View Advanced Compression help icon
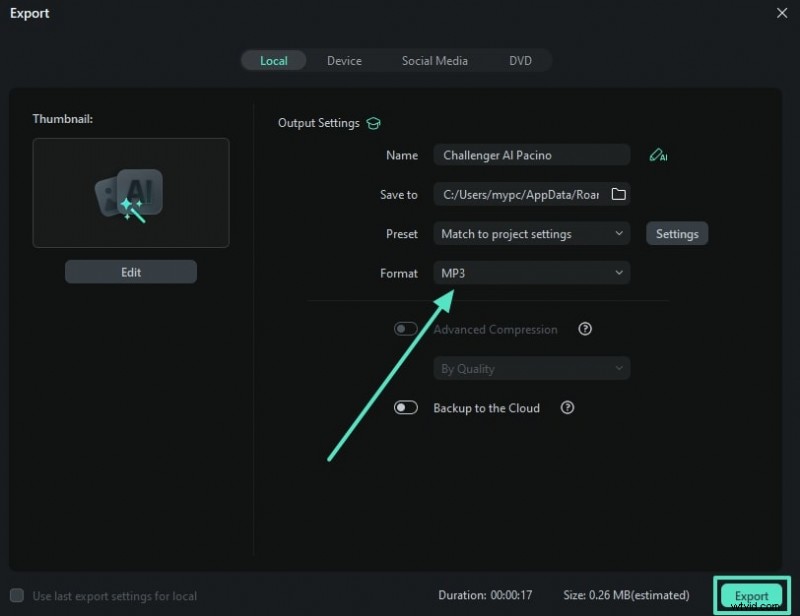The height and width of the screenshot is (616, 800). point(585,328)
